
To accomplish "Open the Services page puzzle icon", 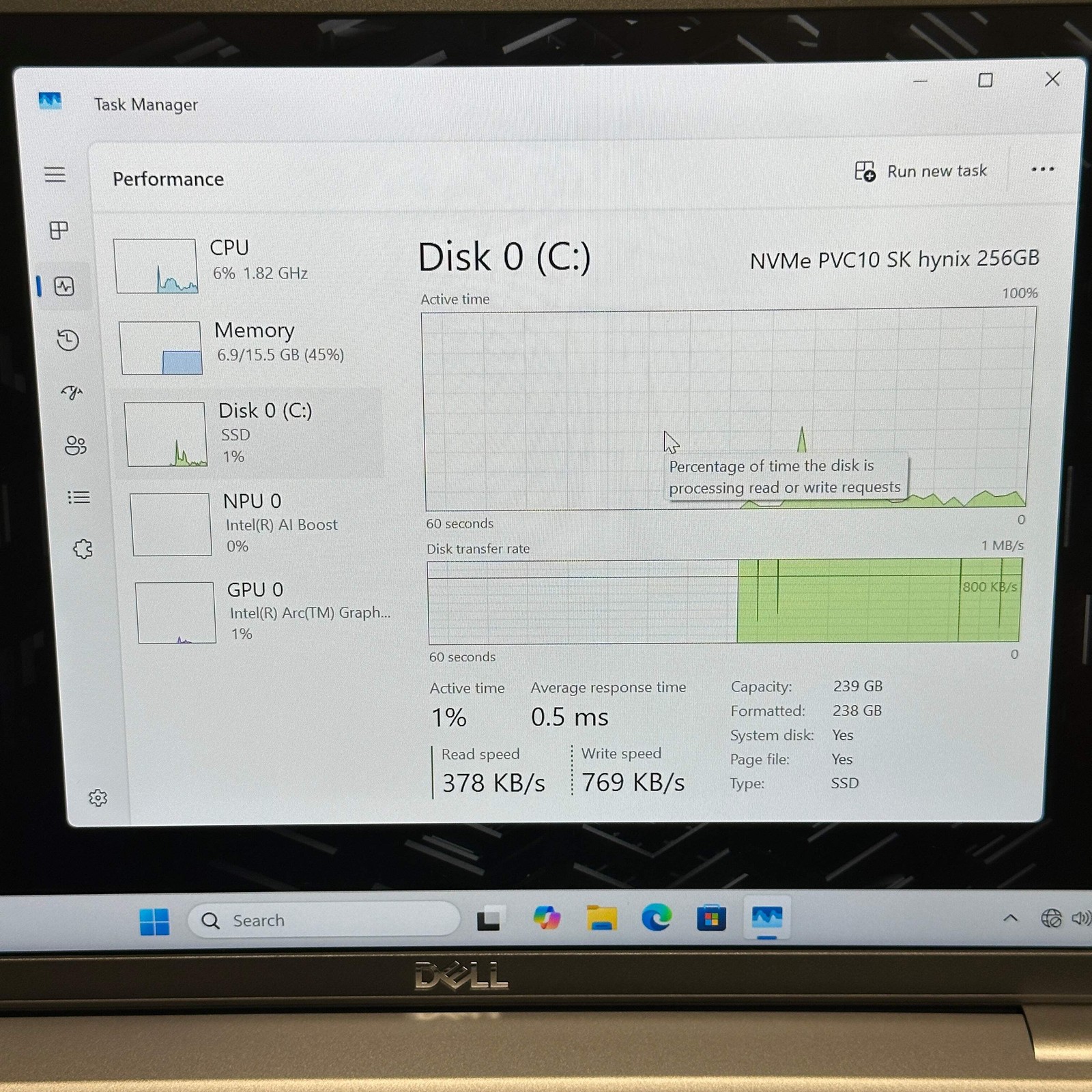I will pyautogui.click(x=83, y=549).
